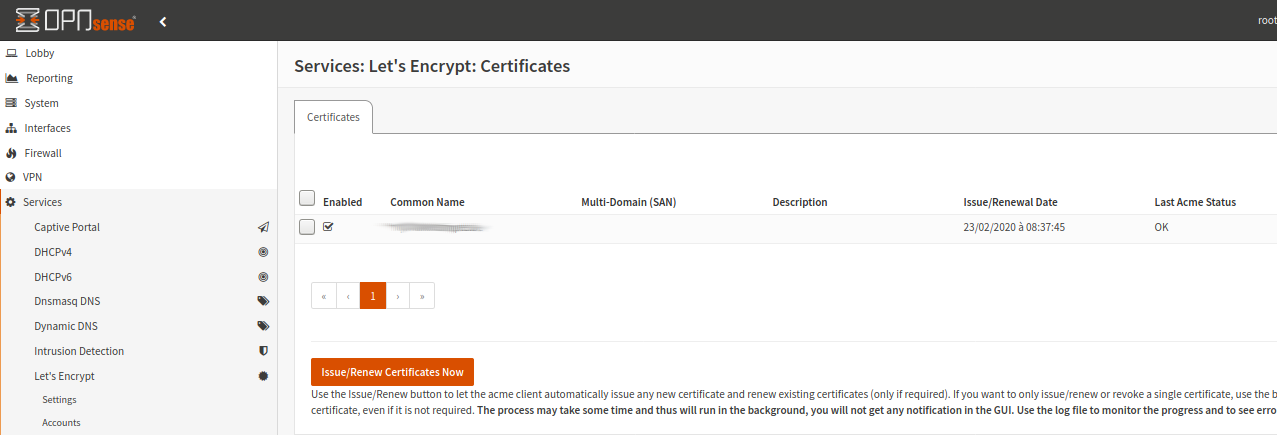Open the Certificates tab
This screenshot has width=1277, height=435.
point(333,117)
